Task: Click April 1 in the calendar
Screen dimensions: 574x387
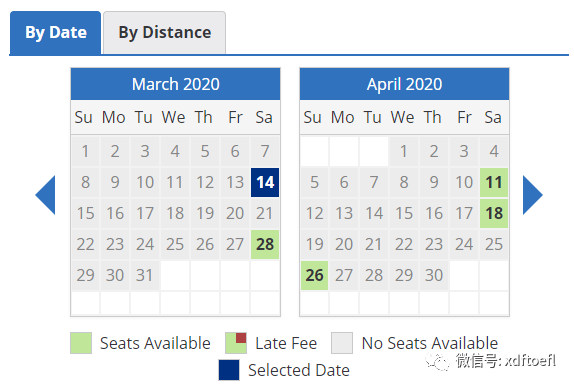Action: tap(404, 151)
